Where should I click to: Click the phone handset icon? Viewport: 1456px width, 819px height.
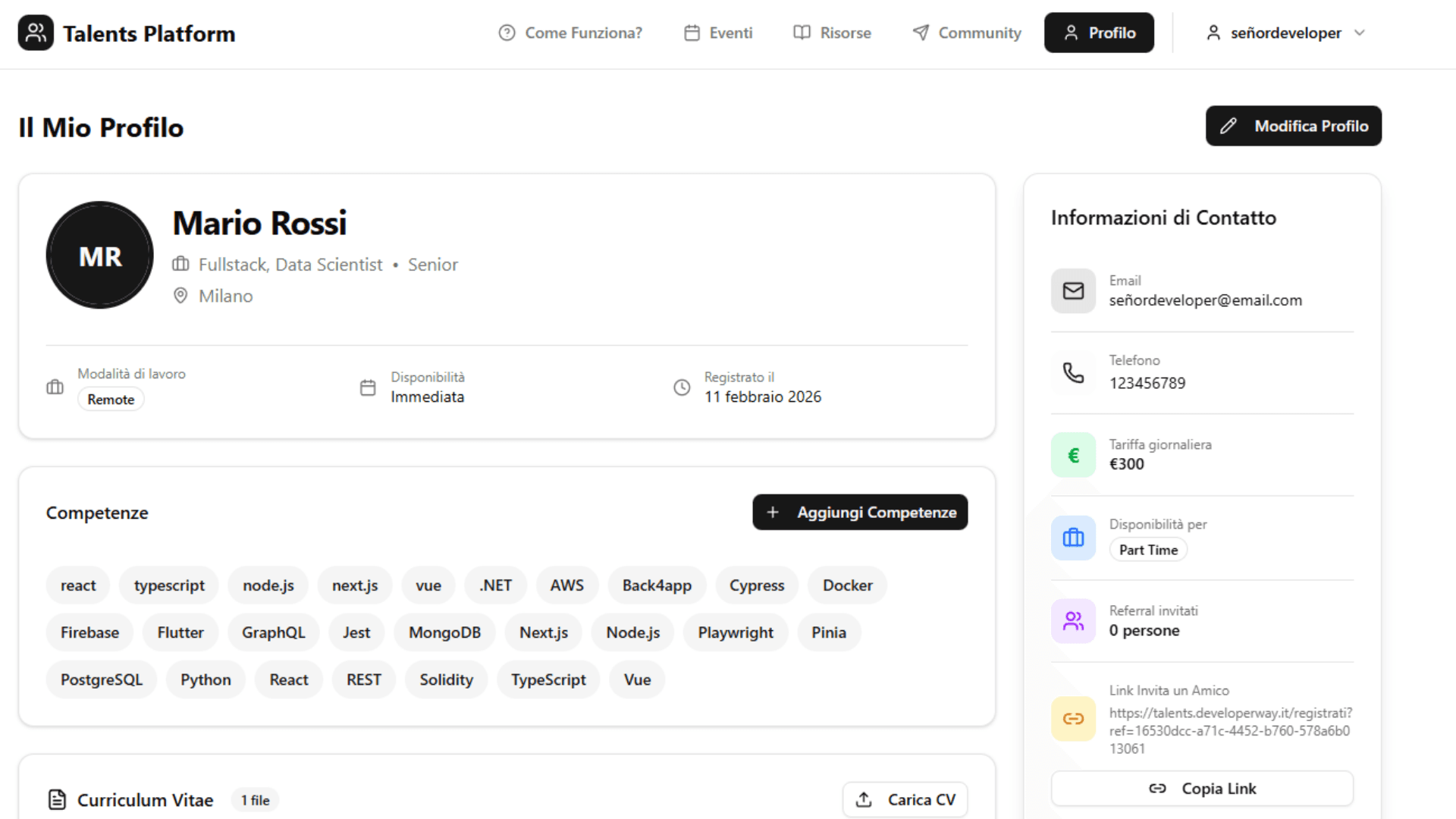click(x=1073, y=372)
